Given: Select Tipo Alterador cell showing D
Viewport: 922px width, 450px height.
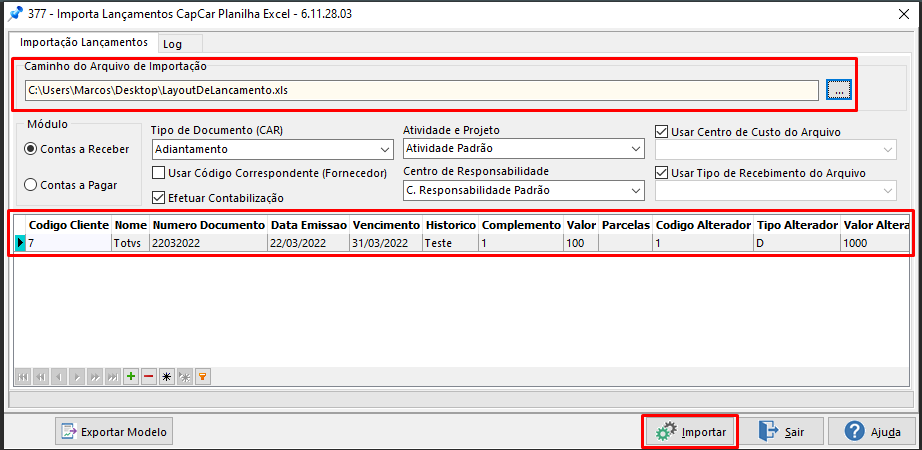Looking at the screenshot, I should tap(797, 243).
